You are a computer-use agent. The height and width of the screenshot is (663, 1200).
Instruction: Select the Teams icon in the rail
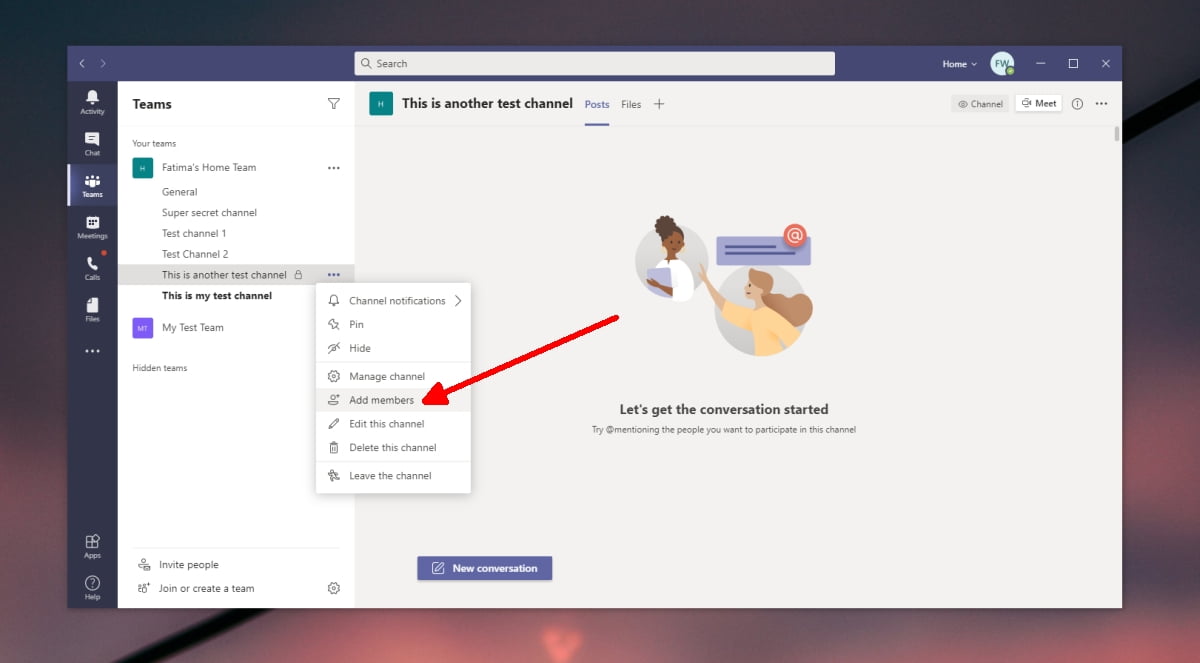[x=92, y=186]
